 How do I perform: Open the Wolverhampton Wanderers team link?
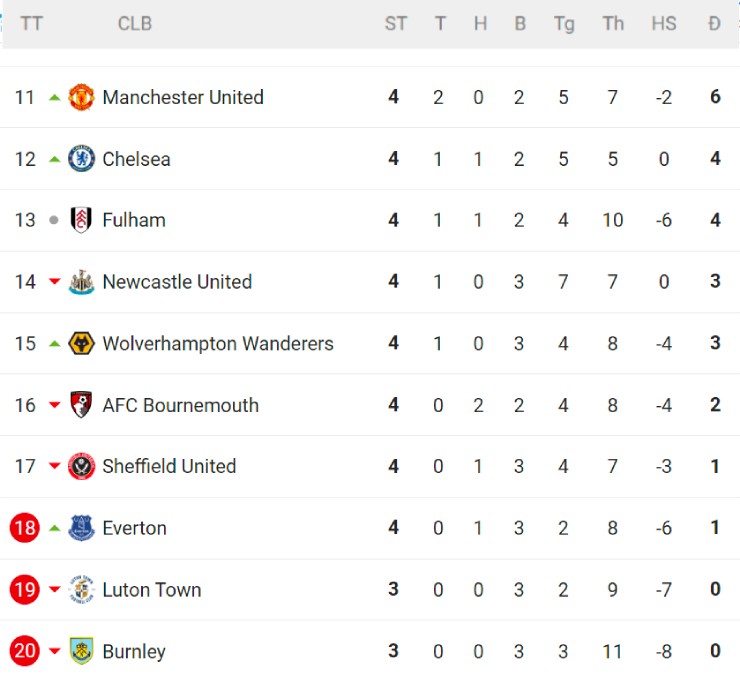point(218,344)
